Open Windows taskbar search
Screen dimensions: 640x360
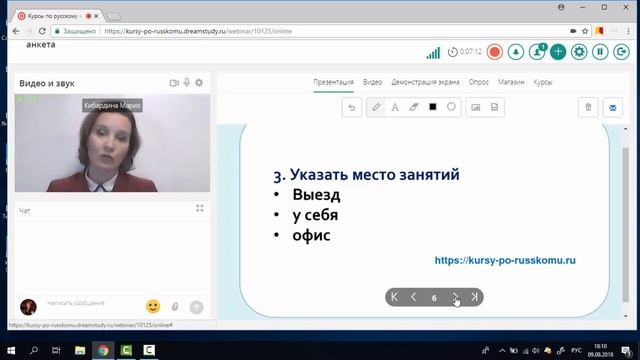coord(34,350)
